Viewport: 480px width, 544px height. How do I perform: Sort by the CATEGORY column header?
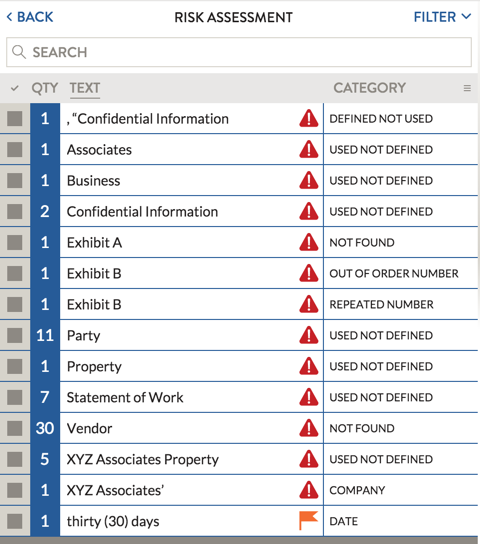click(x=369, y=88)
